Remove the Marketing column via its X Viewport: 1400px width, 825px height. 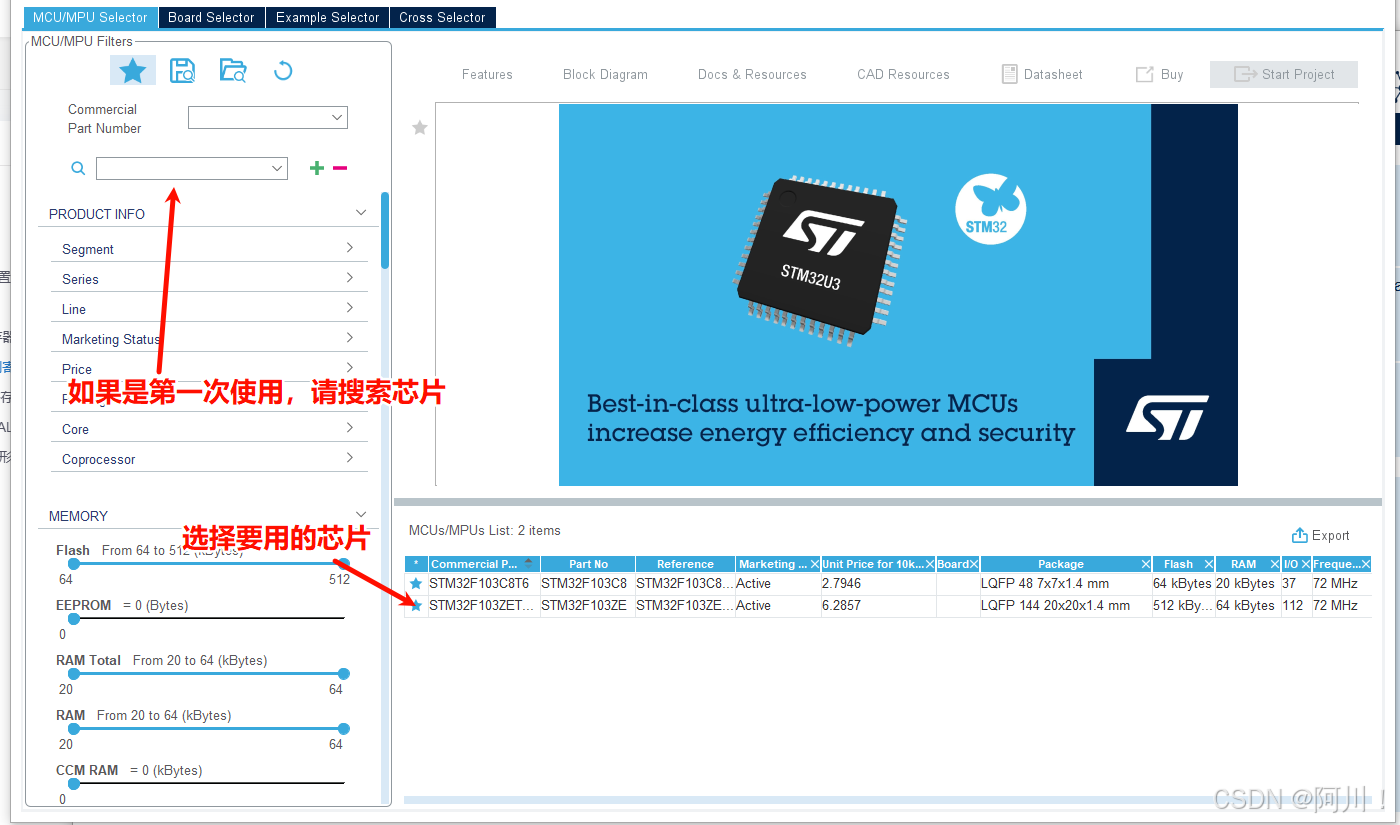[x=814, y=564]
